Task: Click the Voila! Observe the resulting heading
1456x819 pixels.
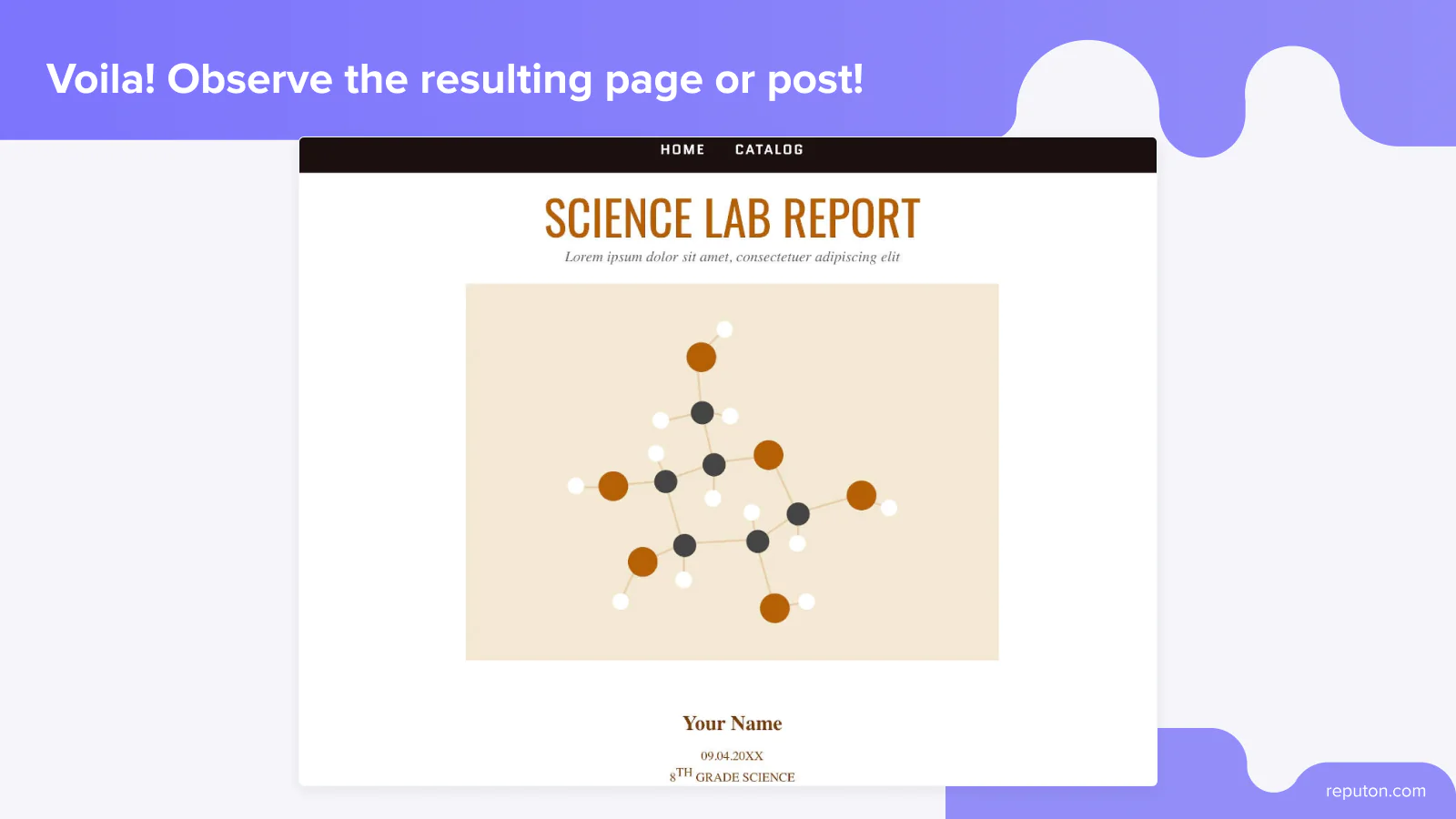Action: (455, 80)
